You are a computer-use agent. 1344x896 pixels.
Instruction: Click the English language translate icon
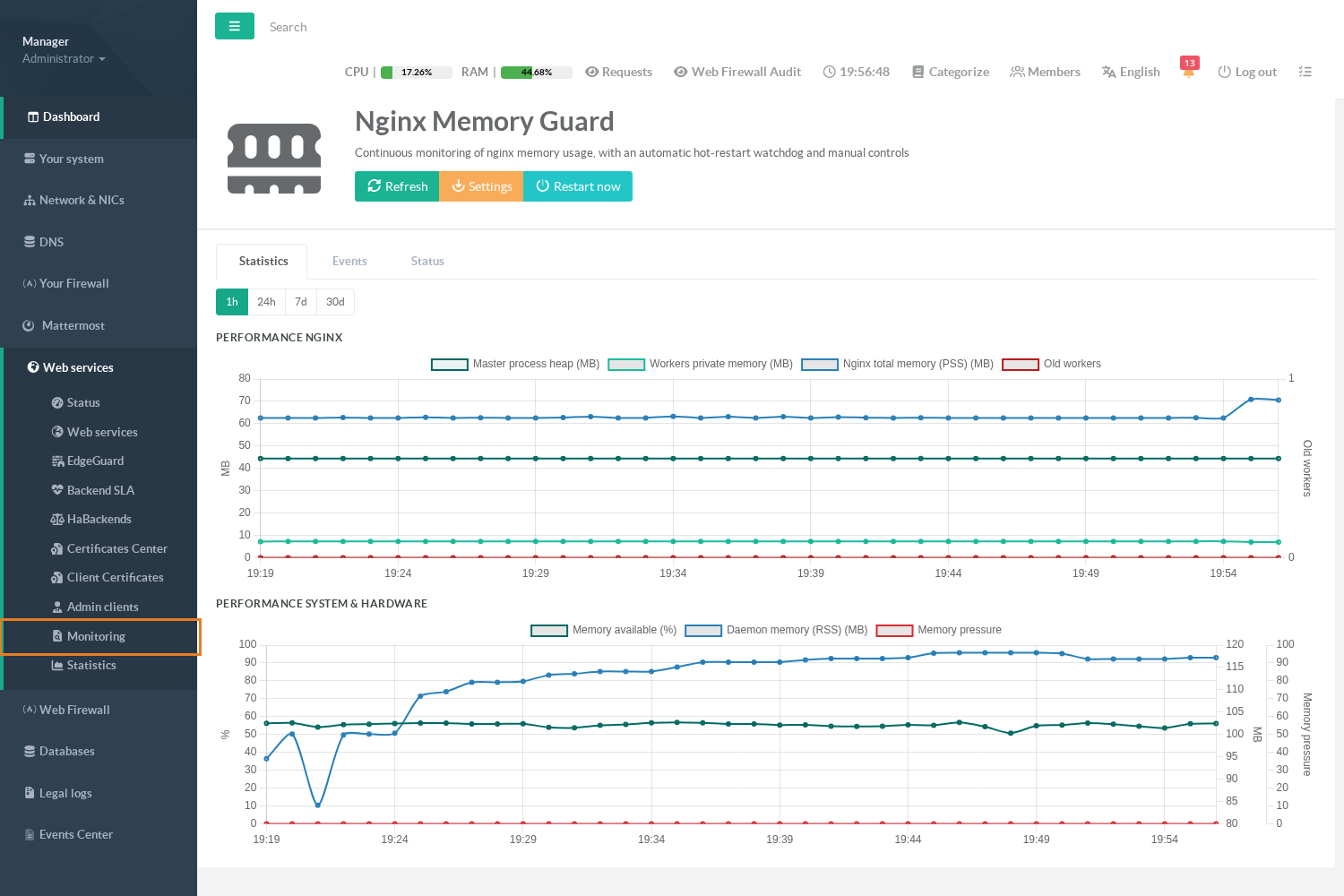click(x=1109, y=72)
